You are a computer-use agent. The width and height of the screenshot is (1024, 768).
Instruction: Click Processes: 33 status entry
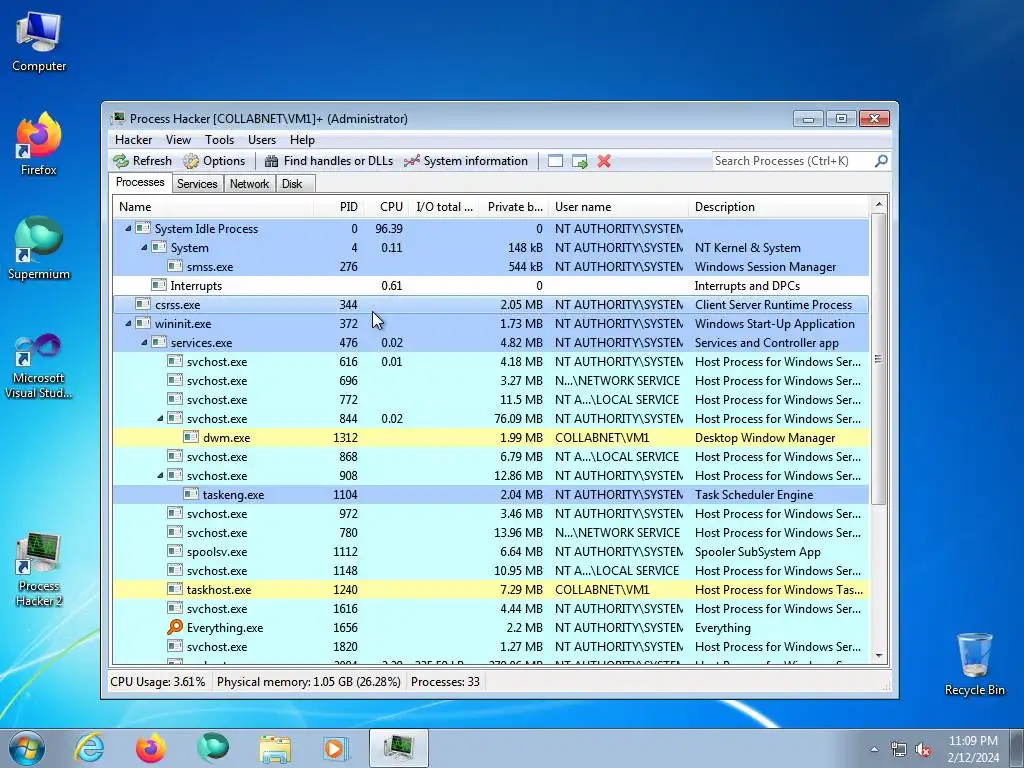[x=445, y=682]
